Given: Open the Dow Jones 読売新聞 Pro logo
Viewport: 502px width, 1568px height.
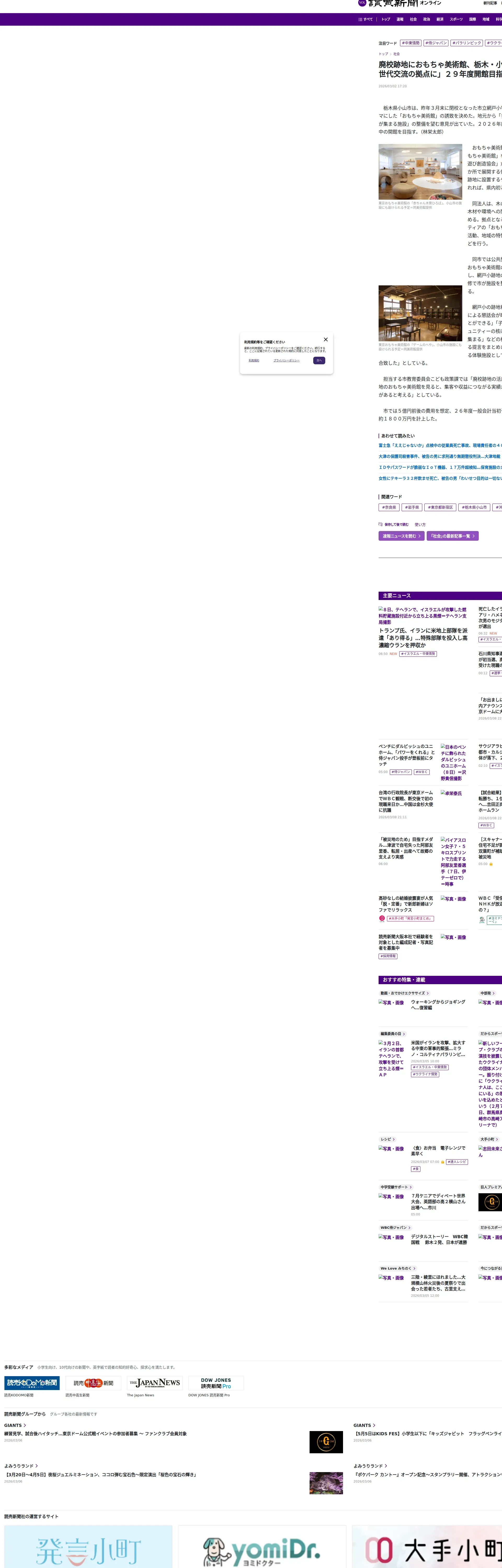Looking at the screenshot, I should (216, 1383).
